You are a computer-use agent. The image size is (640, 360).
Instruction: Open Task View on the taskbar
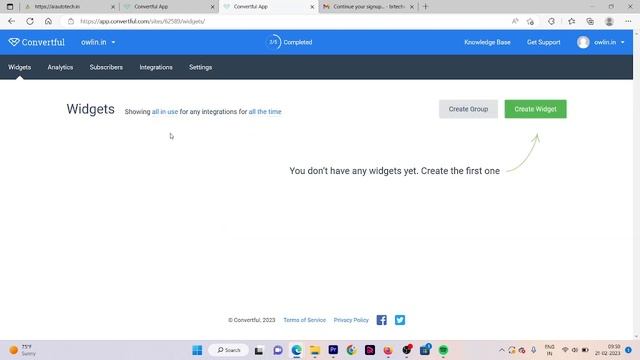(259, 350)
